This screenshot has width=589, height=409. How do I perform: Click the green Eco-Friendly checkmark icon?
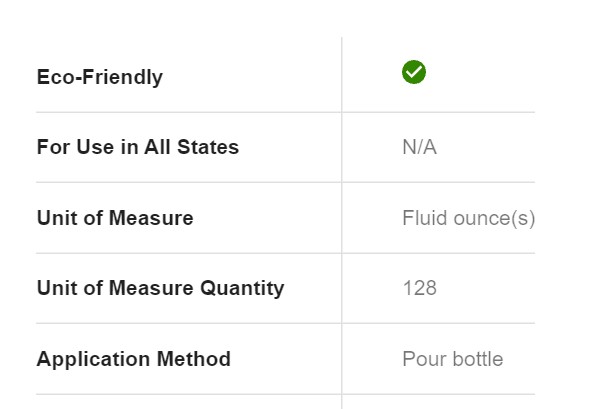[414, 72]
